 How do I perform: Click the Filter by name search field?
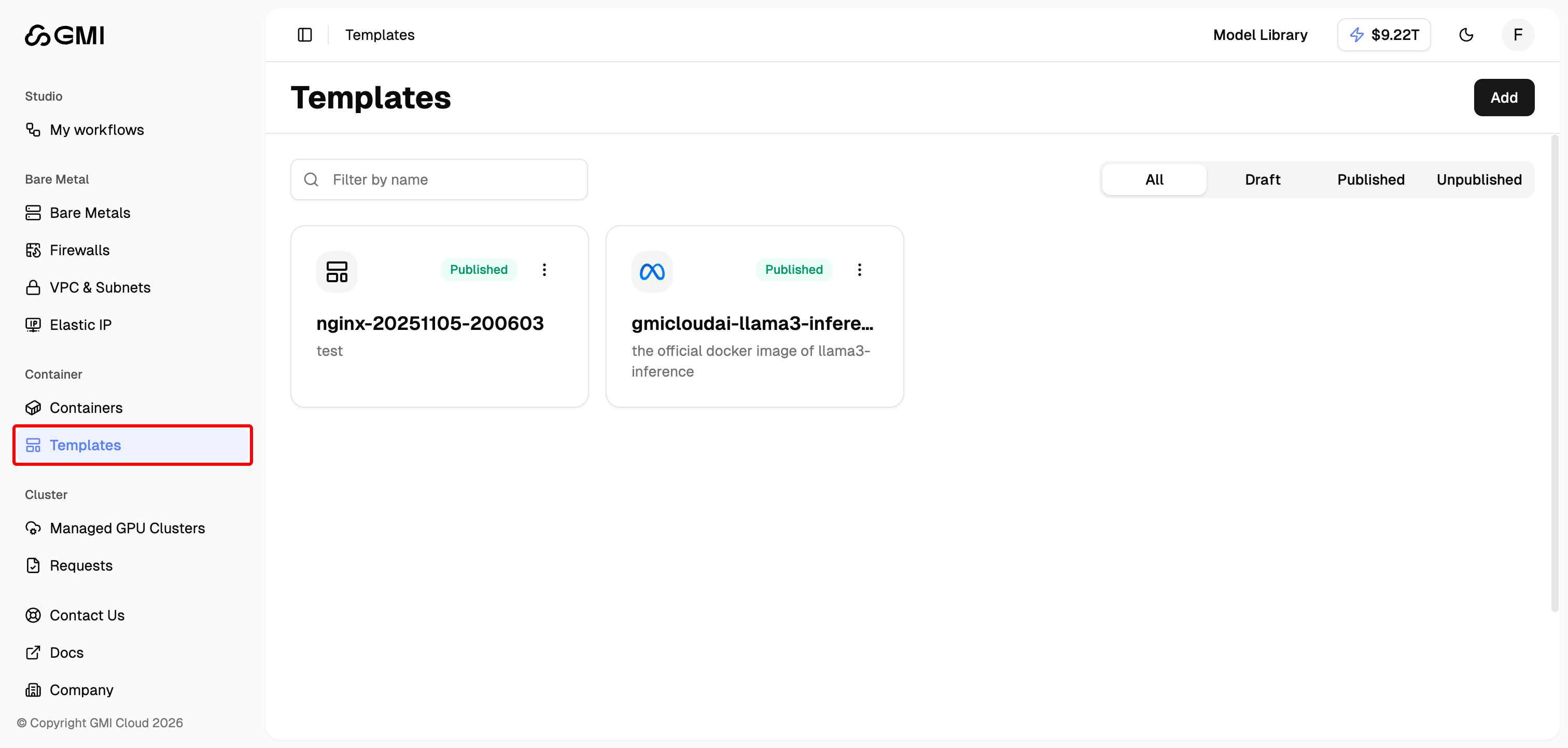[439, 179]
